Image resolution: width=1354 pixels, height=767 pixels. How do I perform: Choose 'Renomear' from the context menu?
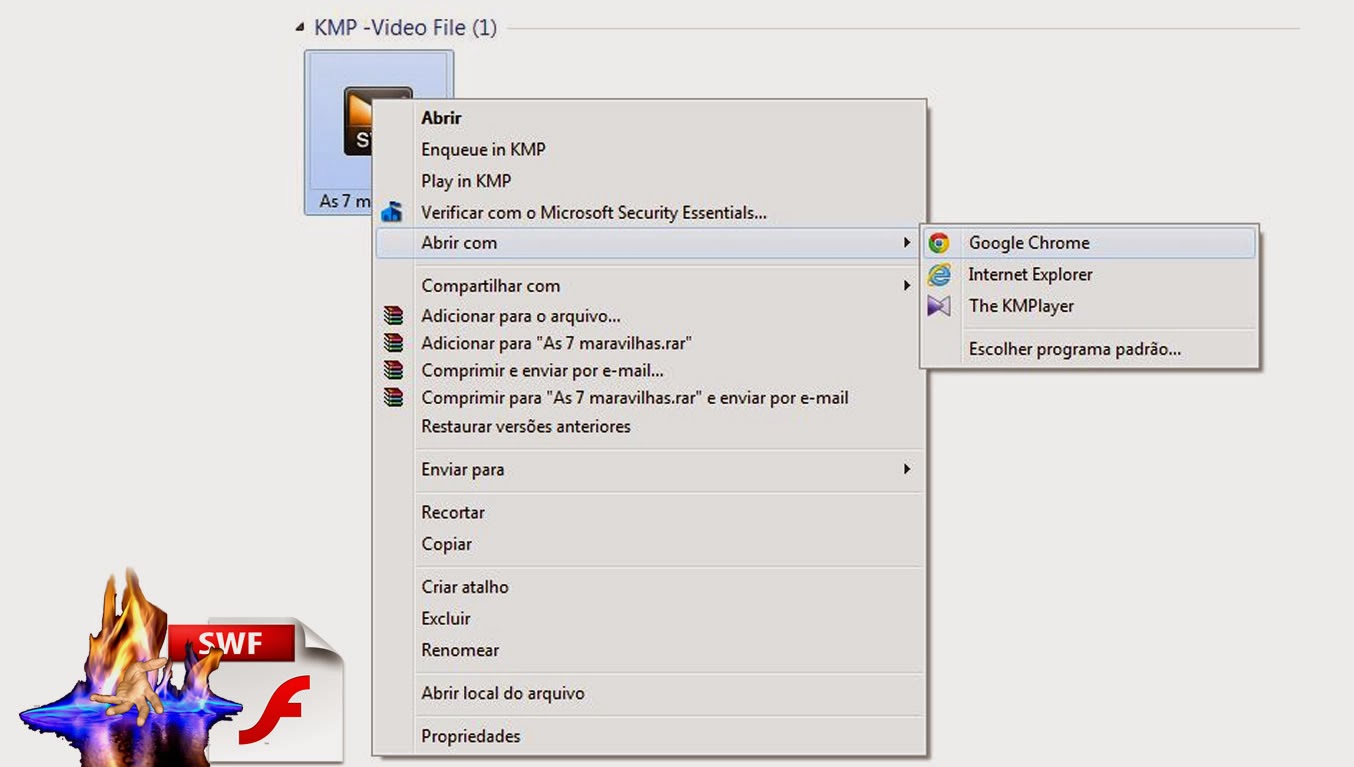pyautogui.click(x=460, y=650)
